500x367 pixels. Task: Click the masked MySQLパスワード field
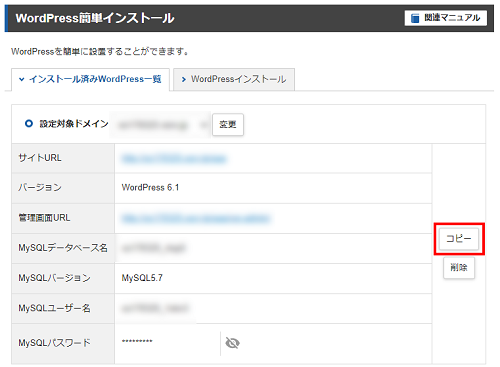coord(168,342)
